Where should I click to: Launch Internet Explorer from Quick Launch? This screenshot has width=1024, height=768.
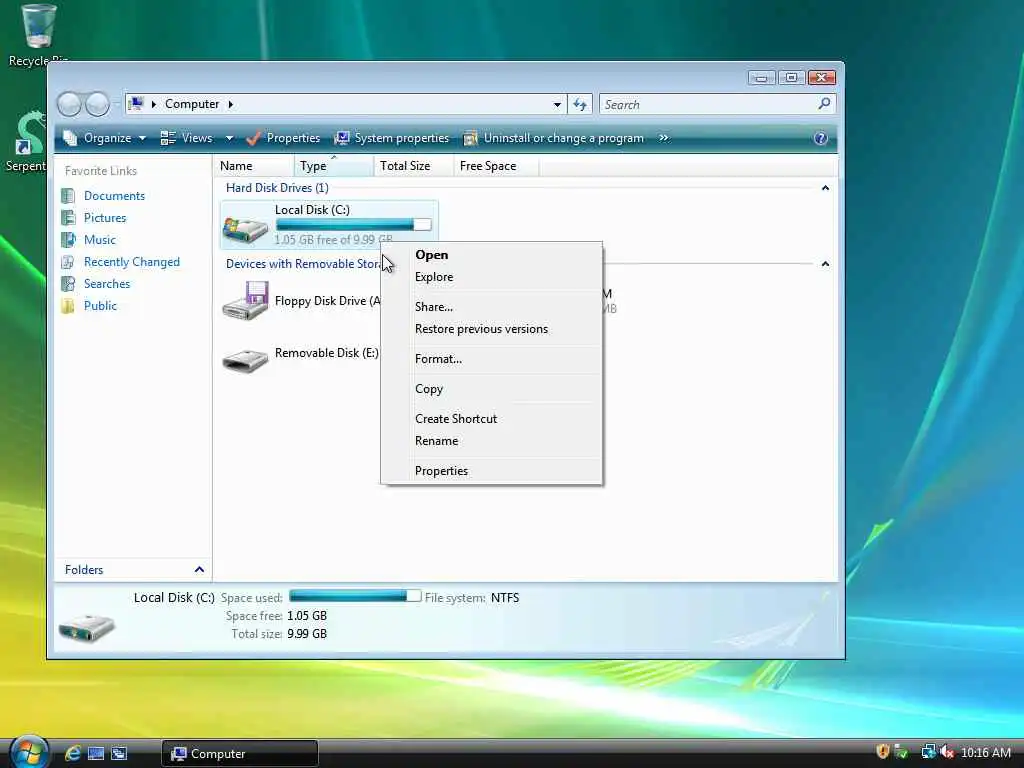click(72, 753)
